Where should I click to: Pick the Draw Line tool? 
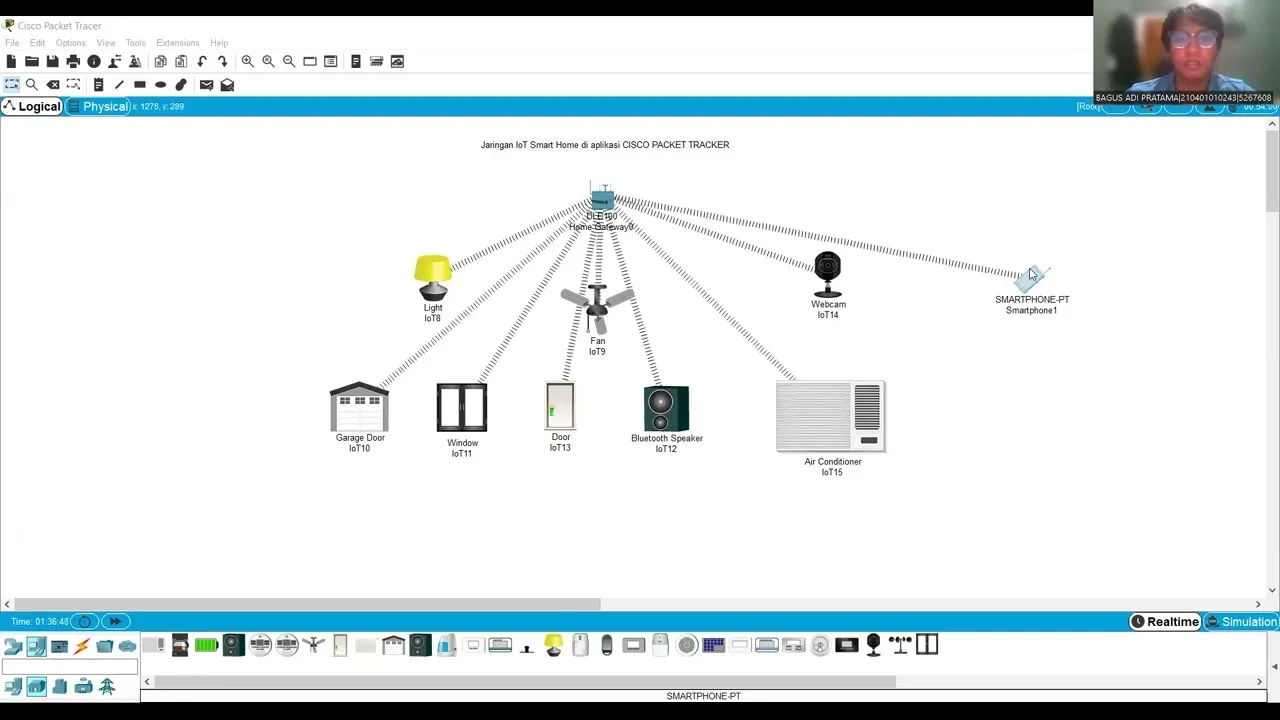pyautogui.click(x=119, y=85)
